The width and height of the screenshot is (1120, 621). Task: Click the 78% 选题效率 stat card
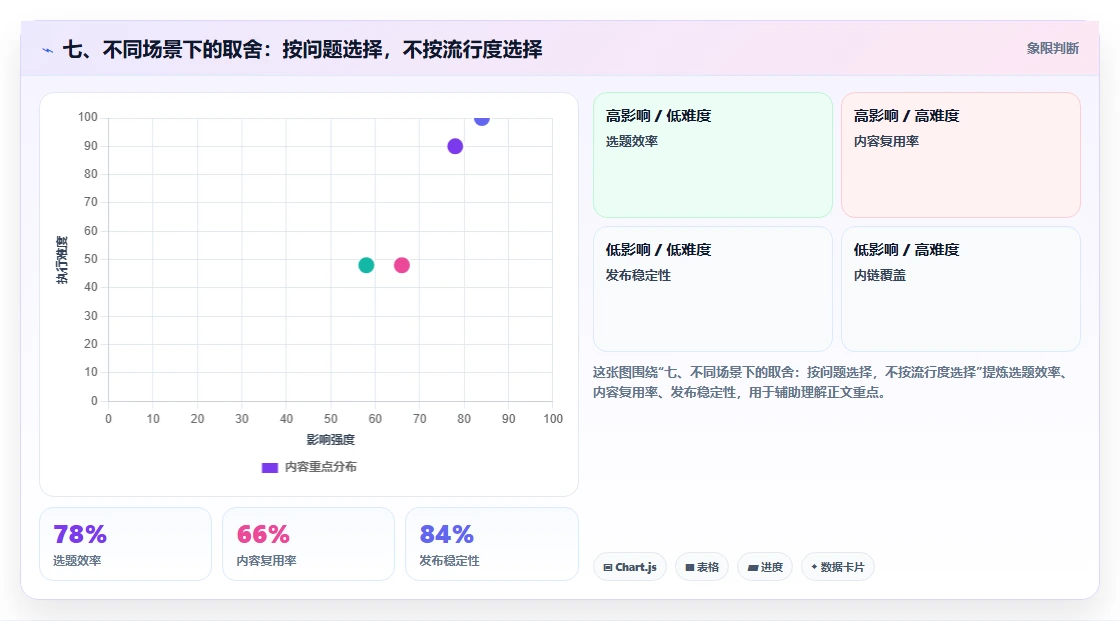[x=126, y=544]
